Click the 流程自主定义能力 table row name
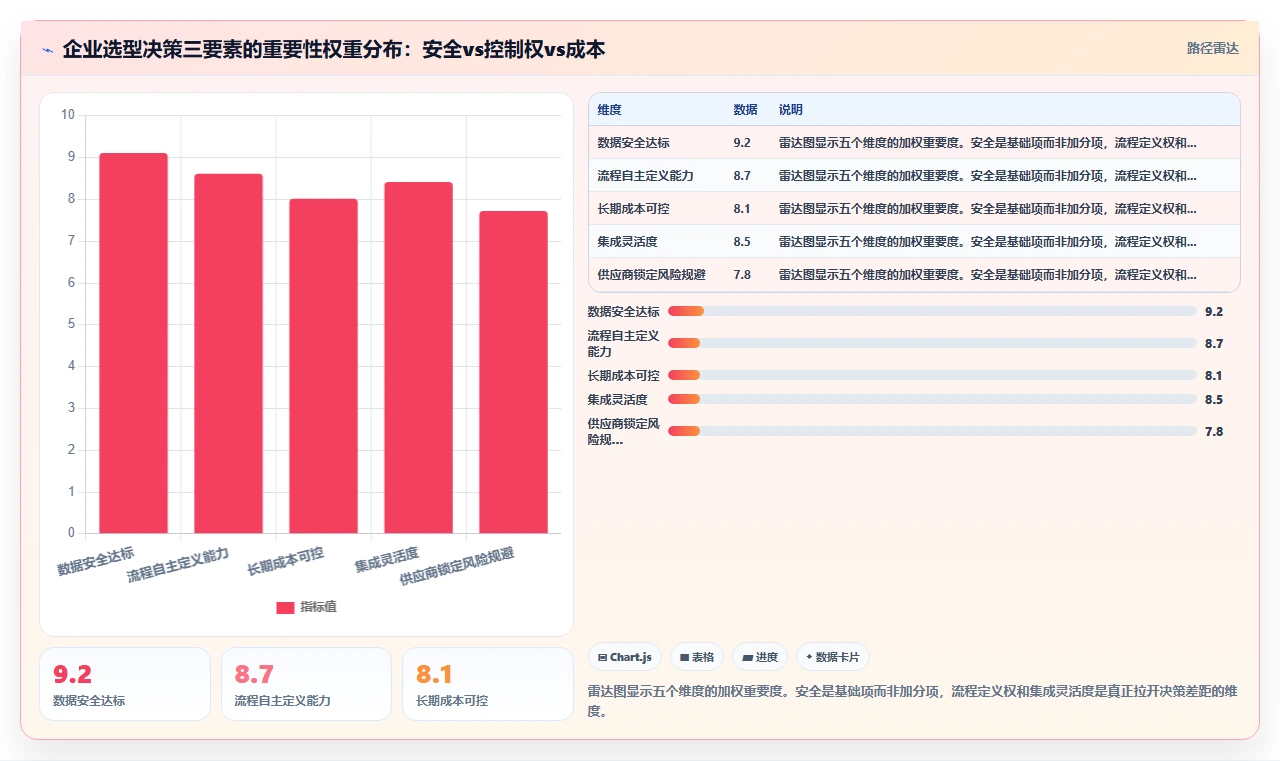Image resolution: width=1280 pixels, height=761 pixels. [646, 176]
